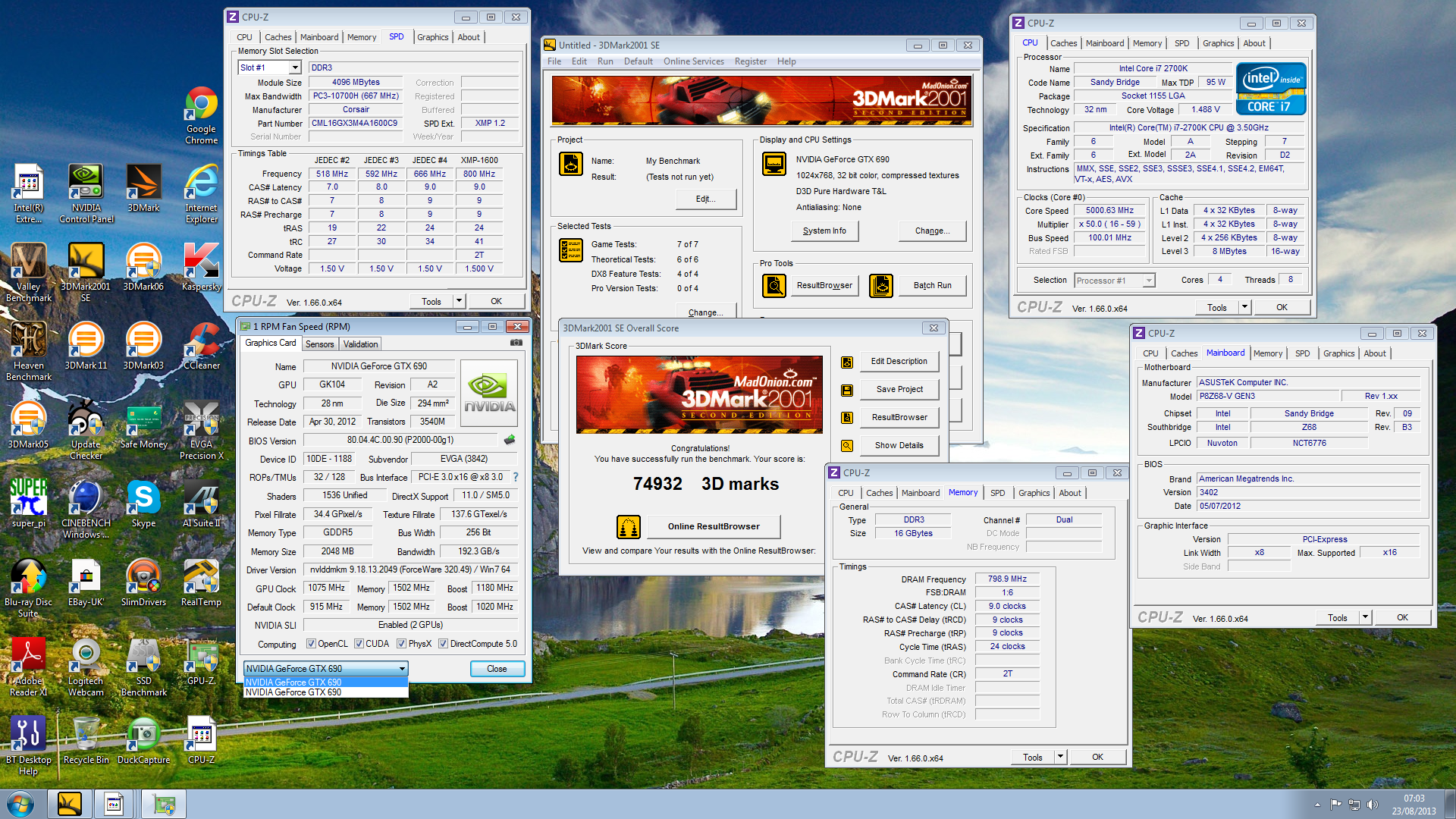Toggle the OpenCL checkbox in GPU-Z

pyautogui.click(x=311, y=644)
